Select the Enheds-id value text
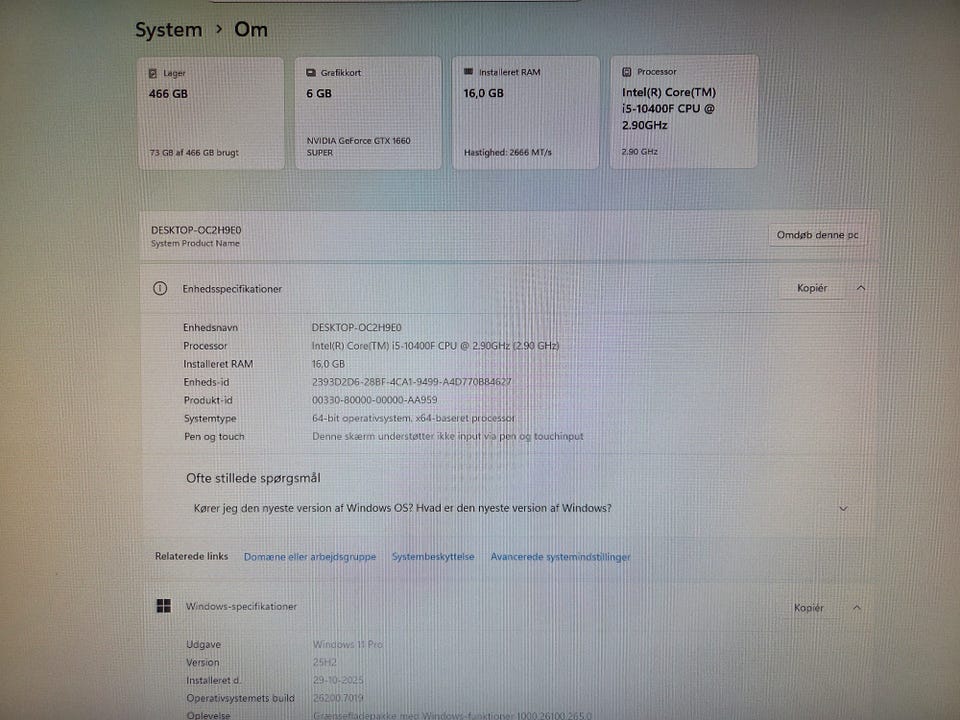The height and width of the screenshot is (720, 960). 411,382
